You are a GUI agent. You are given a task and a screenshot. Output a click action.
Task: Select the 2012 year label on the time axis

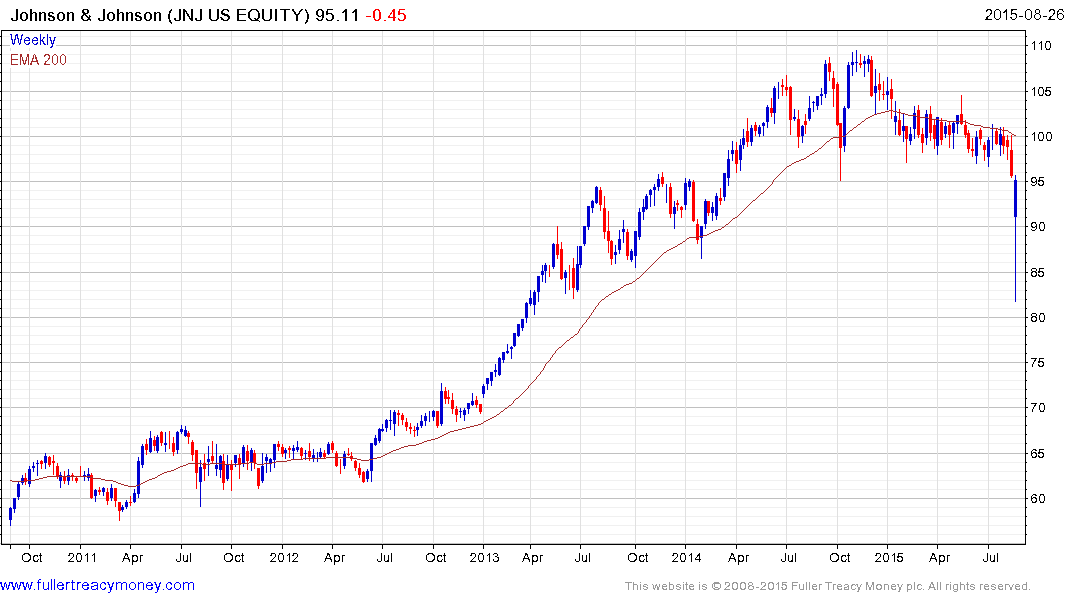284,557
